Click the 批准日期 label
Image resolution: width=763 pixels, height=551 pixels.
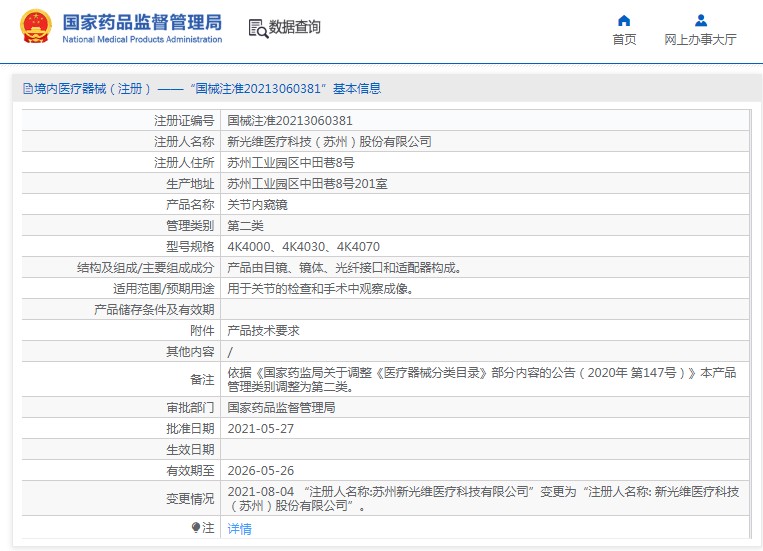[x=190, y=428]
